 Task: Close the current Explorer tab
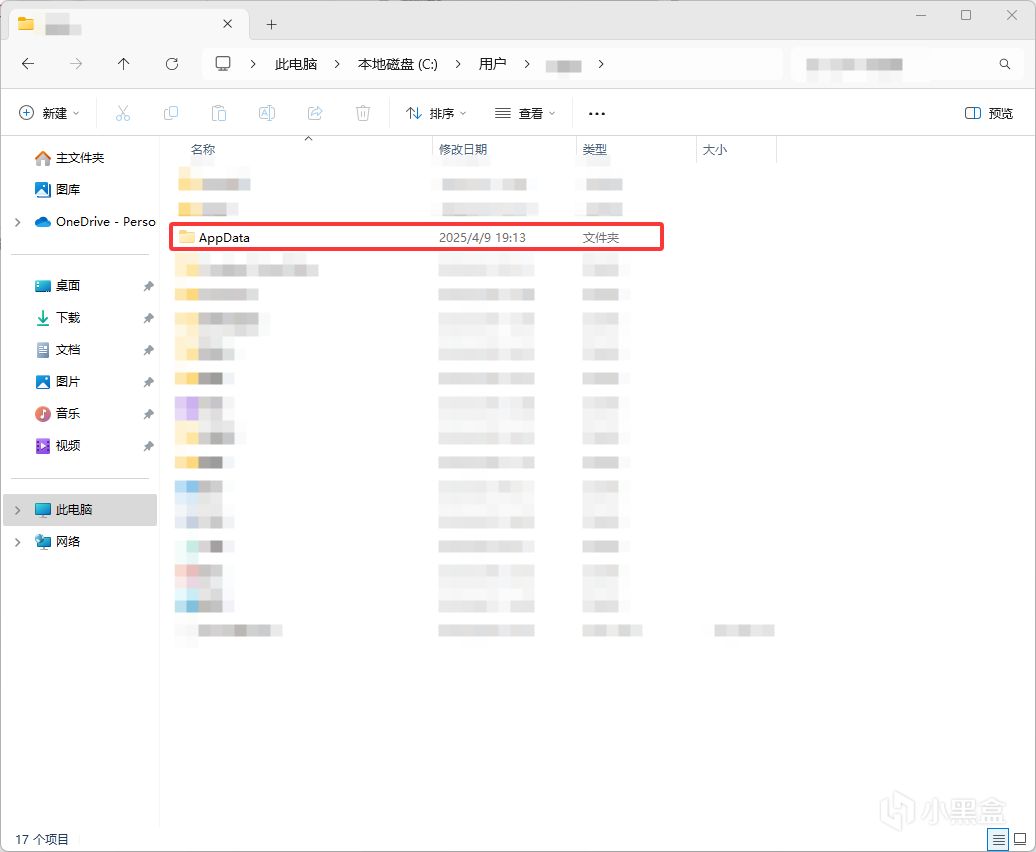[227, 24]
